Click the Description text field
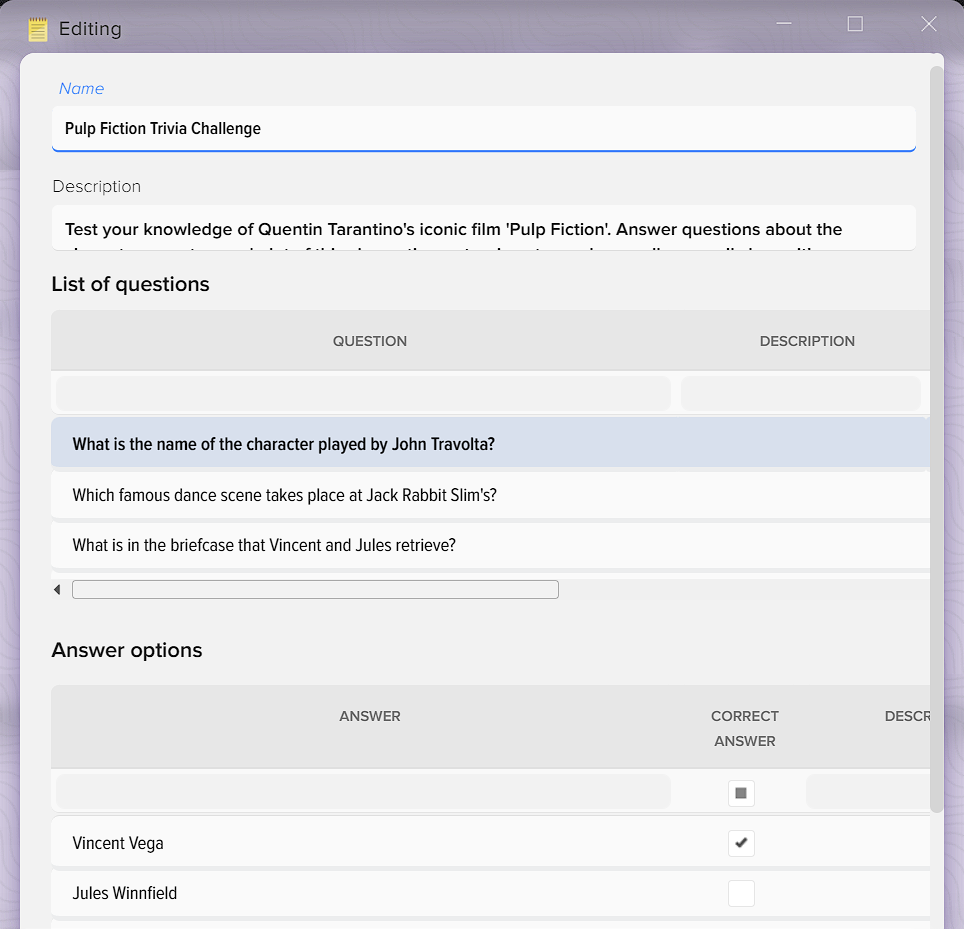Viewport: 964px width, 929px height. [x=484, y=228]
